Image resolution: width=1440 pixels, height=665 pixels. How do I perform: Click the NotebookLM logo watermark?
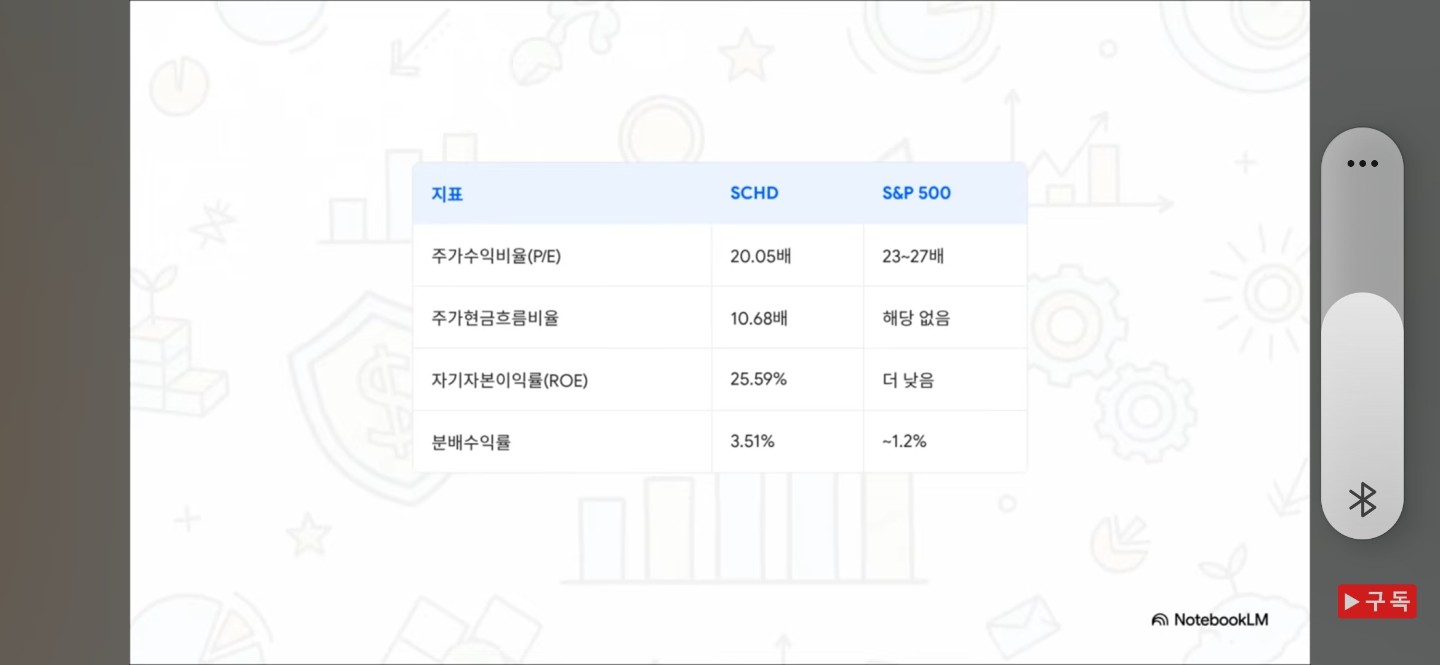(1210, 619)
